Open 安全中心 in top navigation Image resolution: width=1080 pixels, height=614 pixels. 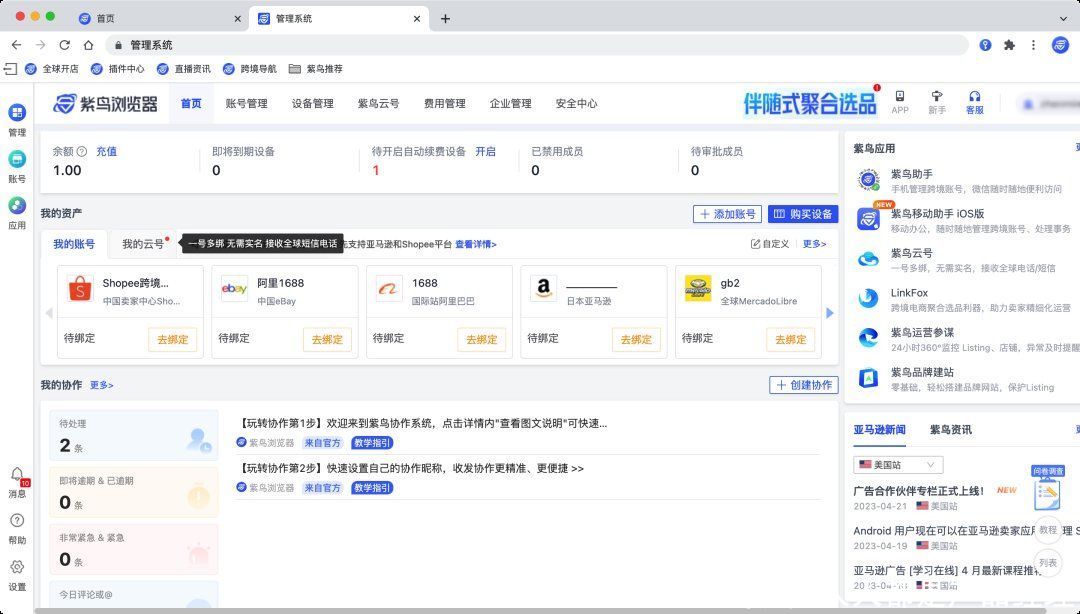(577, 103)
